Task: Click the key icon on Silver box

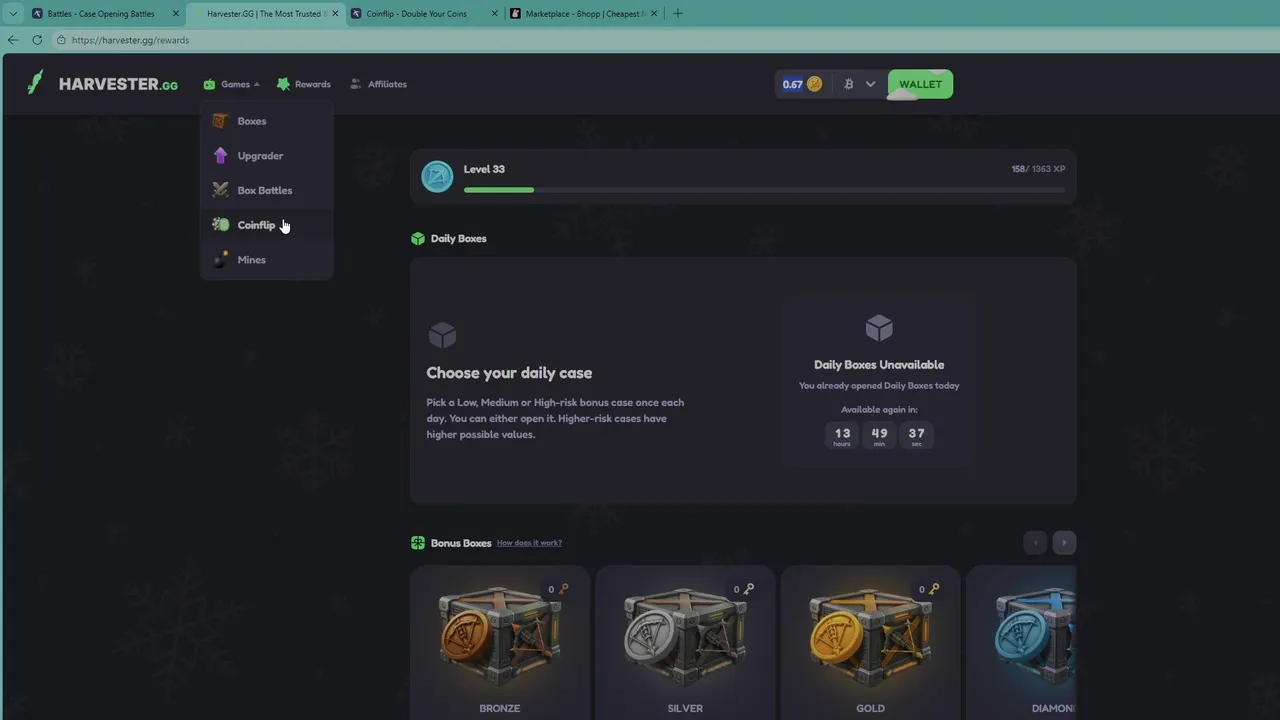Action: tap(749, 589)
